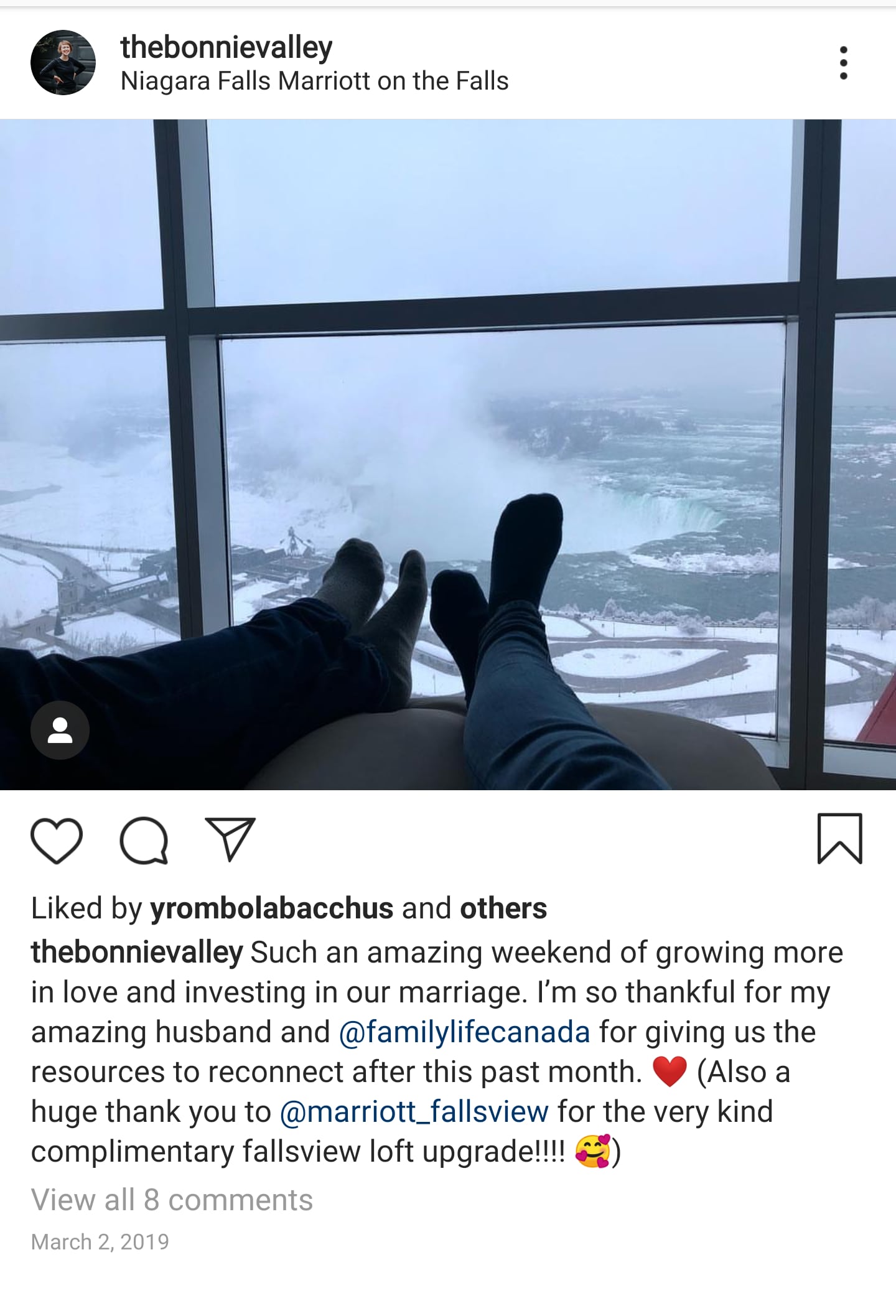Image resolution: width=896 pixels, height=1316 pixels.
Task: Open comments with speech bubble icon
Action: coord(144,841)
